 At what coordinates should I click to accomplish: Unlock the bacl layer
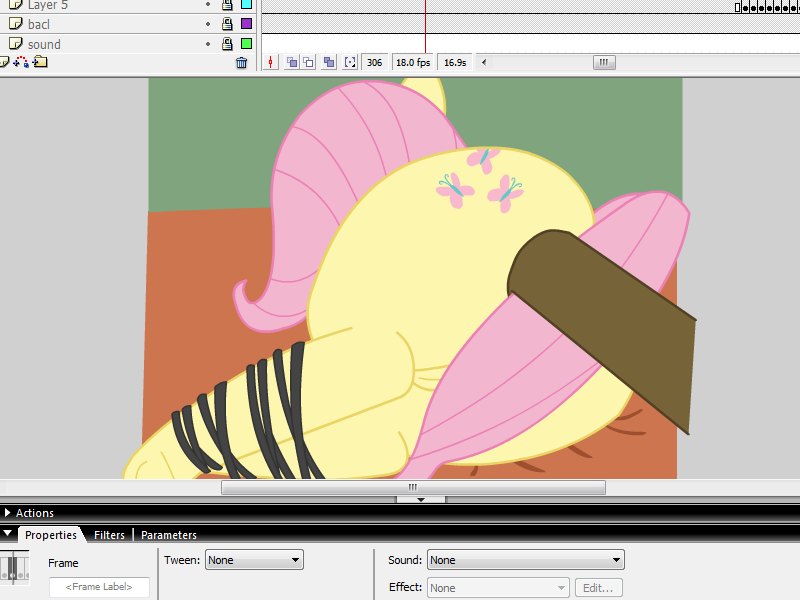[227, 24]
